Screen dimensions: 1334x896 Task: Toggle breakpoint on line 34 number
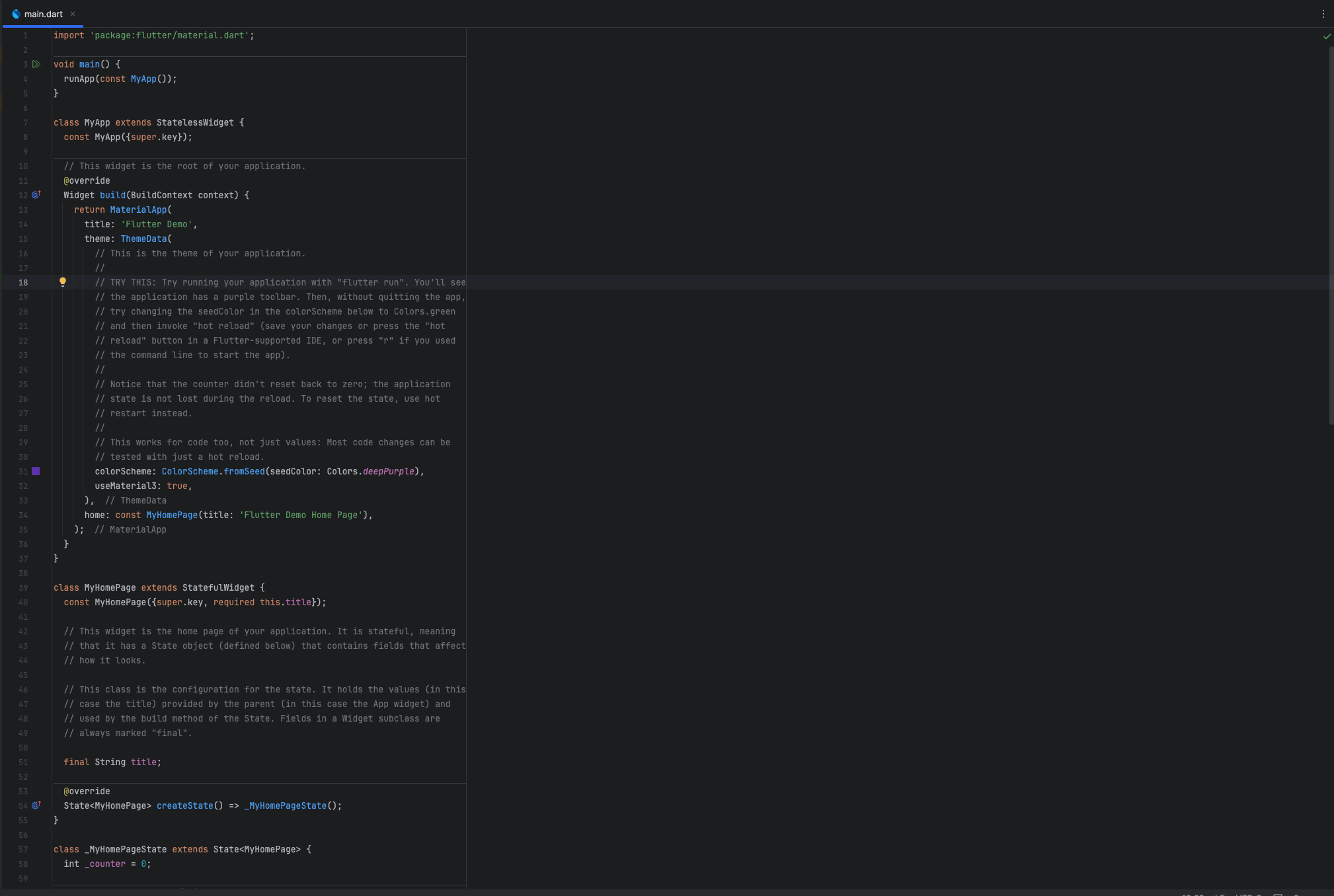23,515
